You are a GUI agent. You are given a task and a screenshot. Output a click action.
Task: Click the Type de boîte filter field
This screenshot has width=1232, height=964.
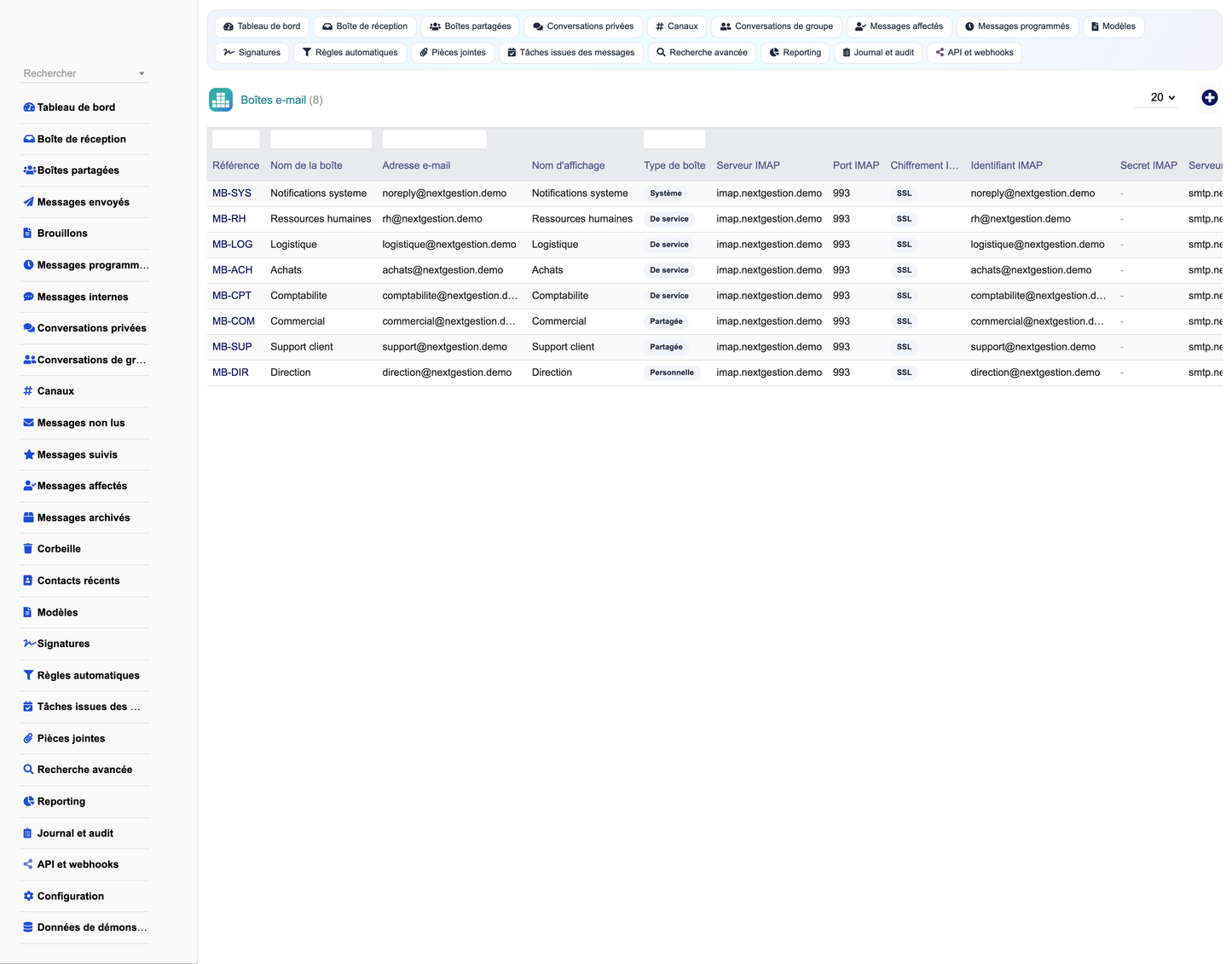(674, 140)
